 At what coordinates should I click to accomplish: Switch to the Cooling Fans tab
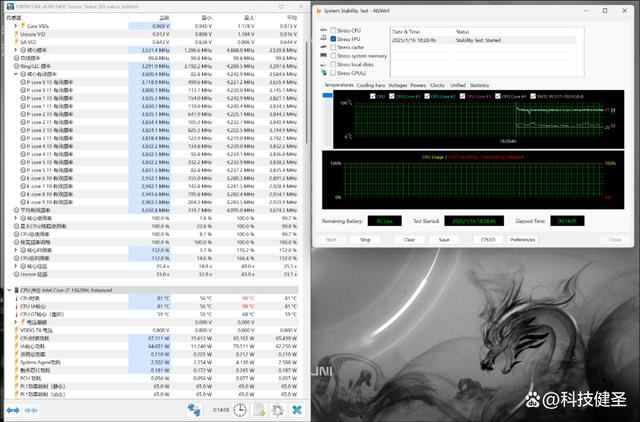[371, 86]
